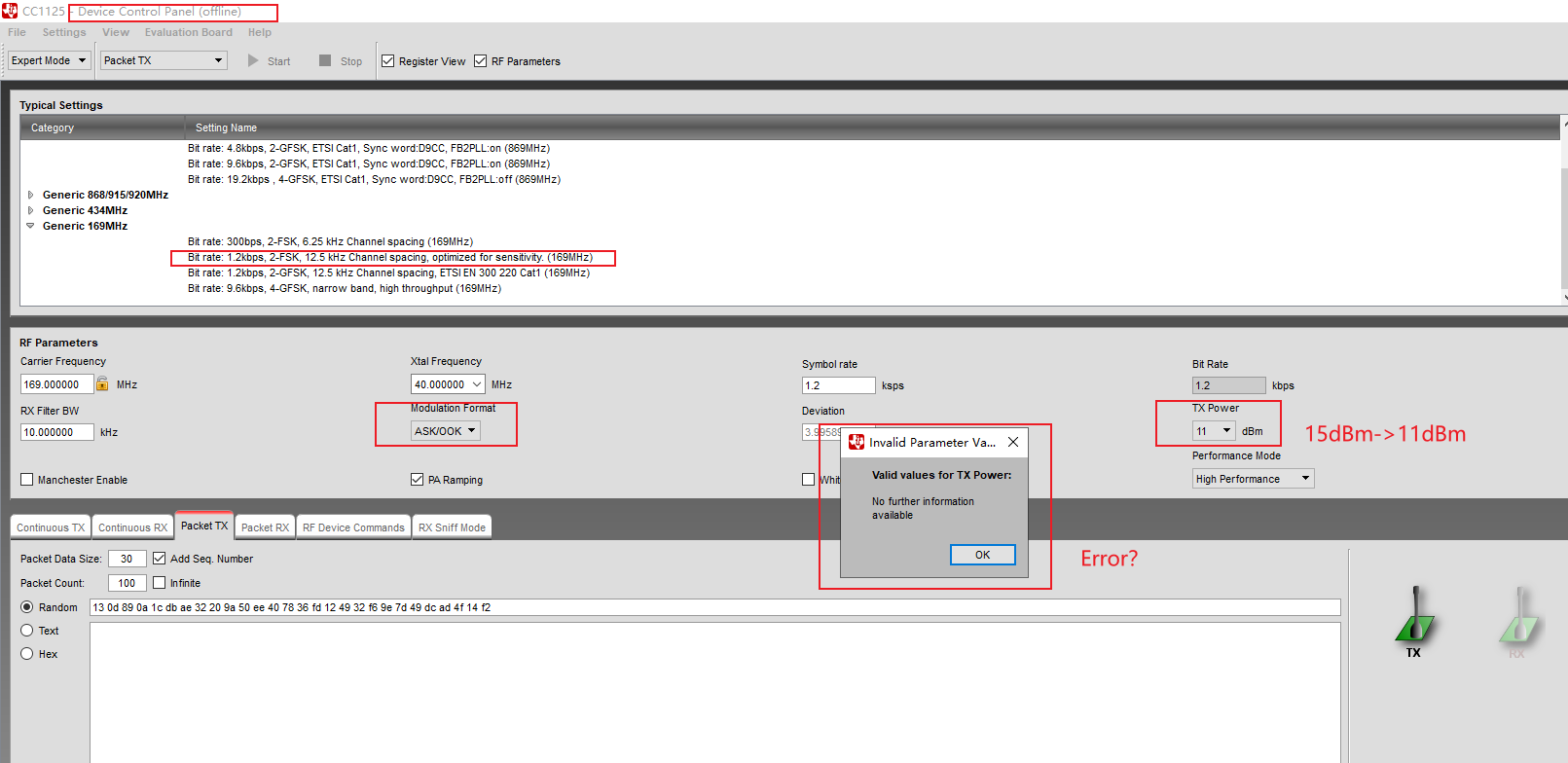The height and width of the screenshot is (763, 1568).
Task: Click the large empty packet text area
Action: [x=715, y=692]
